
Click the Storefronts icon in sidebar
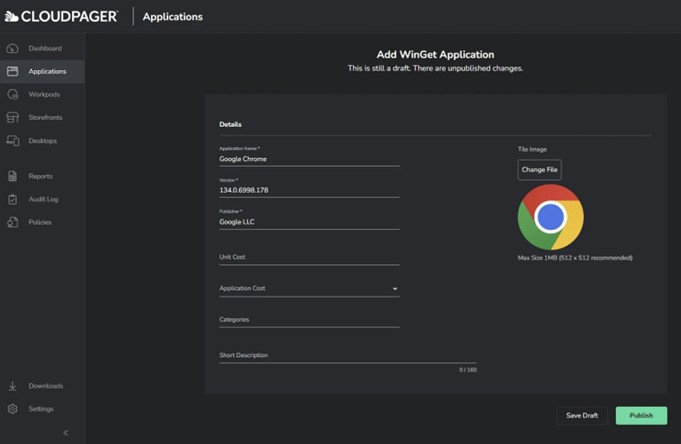[x=12, y=117]
